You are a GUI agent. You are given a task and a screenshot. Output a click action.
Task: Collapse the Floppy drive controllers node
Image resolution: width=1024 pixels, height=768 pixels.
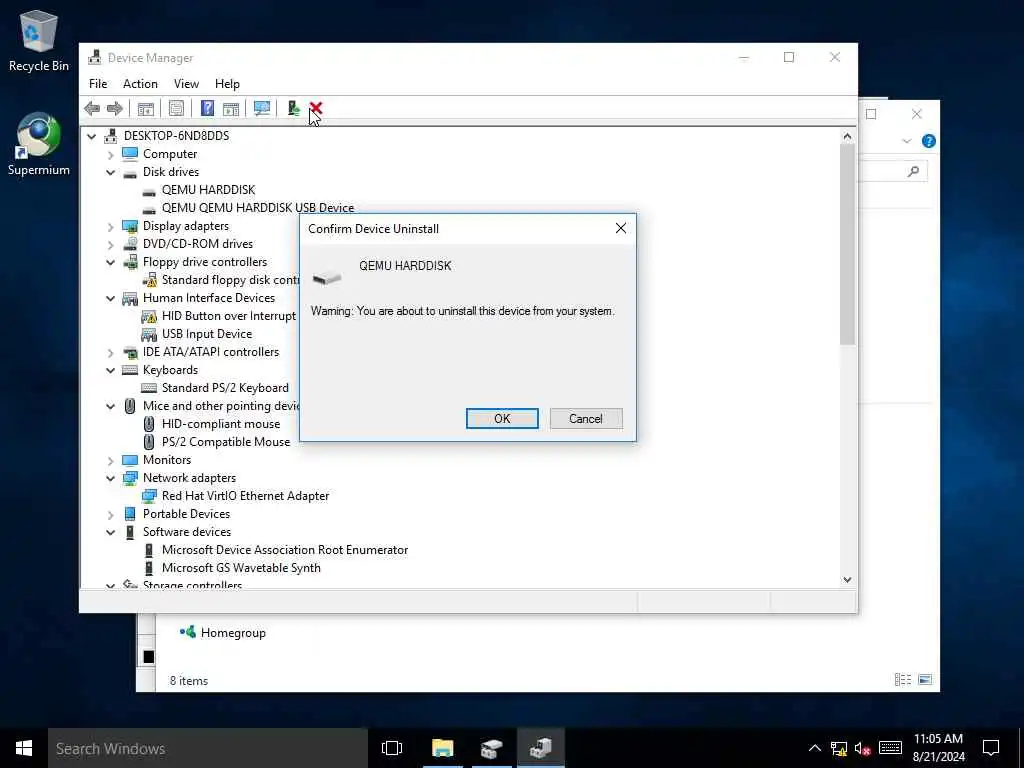110,262
